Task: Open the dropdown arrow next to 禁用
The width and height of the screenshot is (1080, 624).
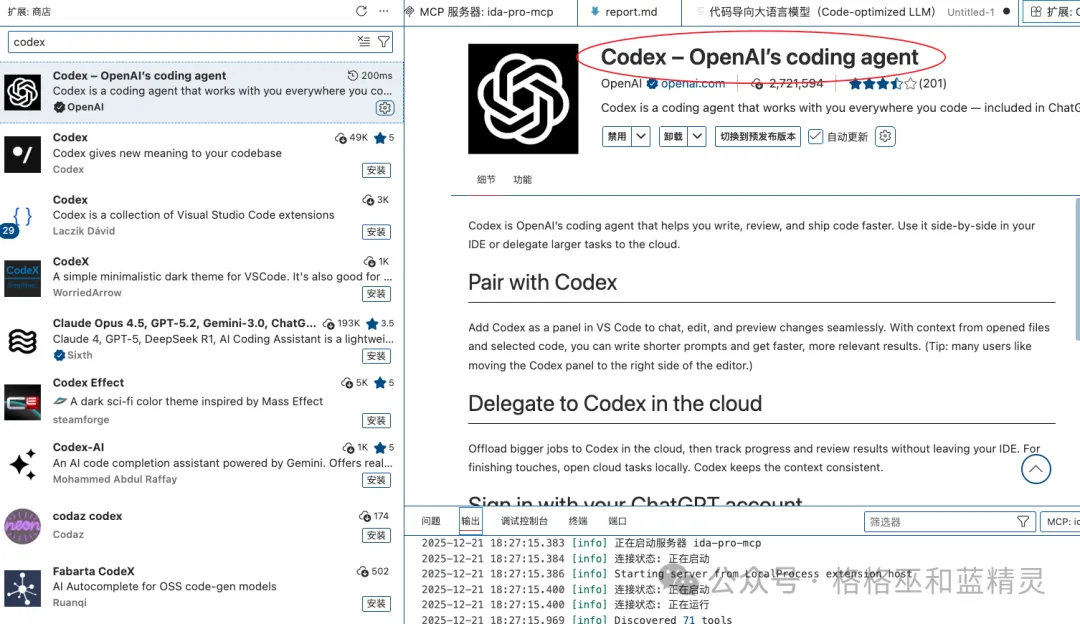Action: click(641, 136)
